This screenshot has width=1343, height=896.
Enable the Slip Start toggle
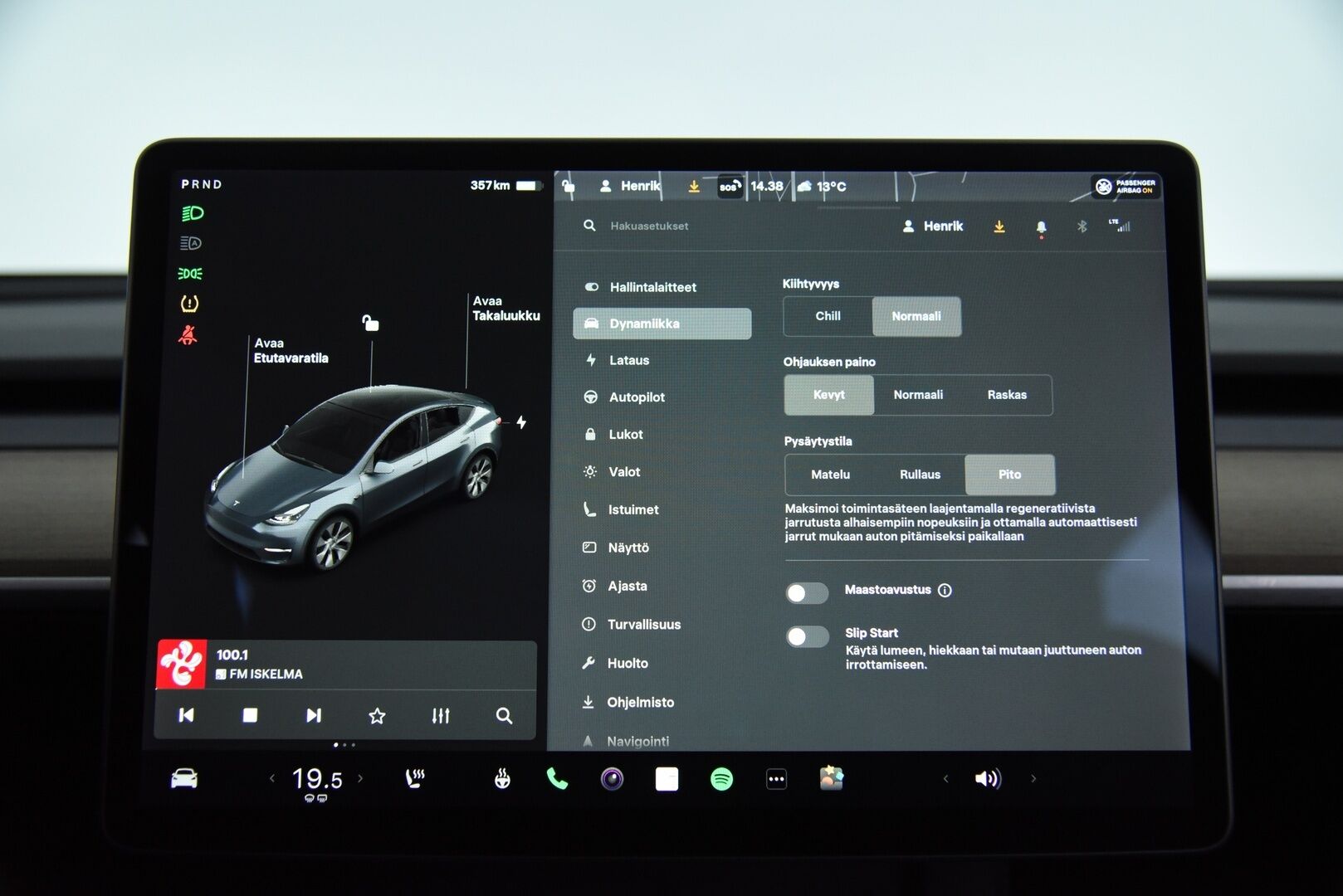tap(808, 636)
